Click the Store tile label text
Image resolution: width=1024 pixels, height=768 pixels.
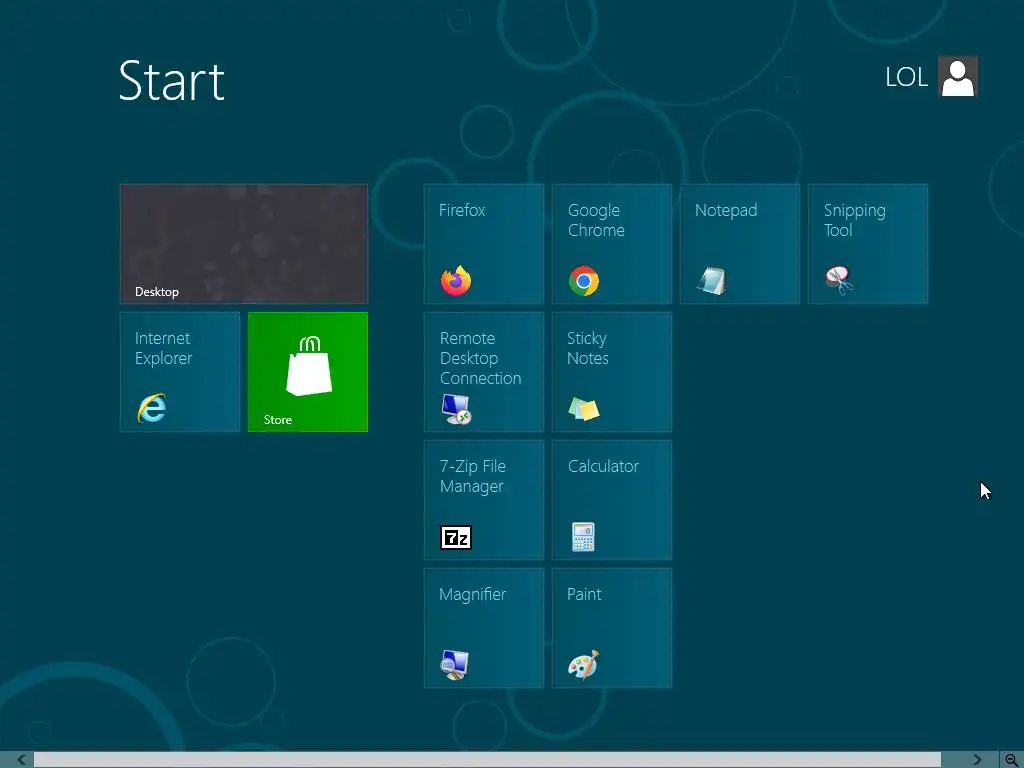pos(278,420)
